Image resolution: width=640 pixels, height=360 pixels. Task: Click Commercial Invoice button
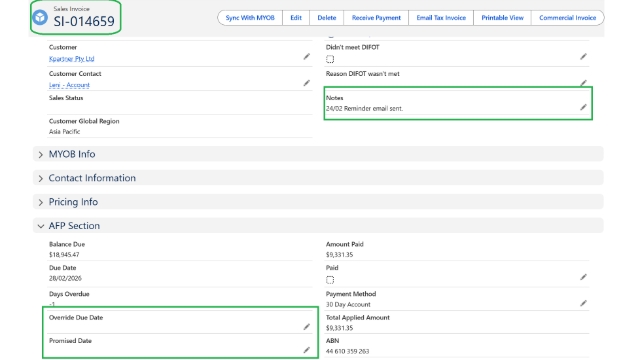[x=567, y=18]
